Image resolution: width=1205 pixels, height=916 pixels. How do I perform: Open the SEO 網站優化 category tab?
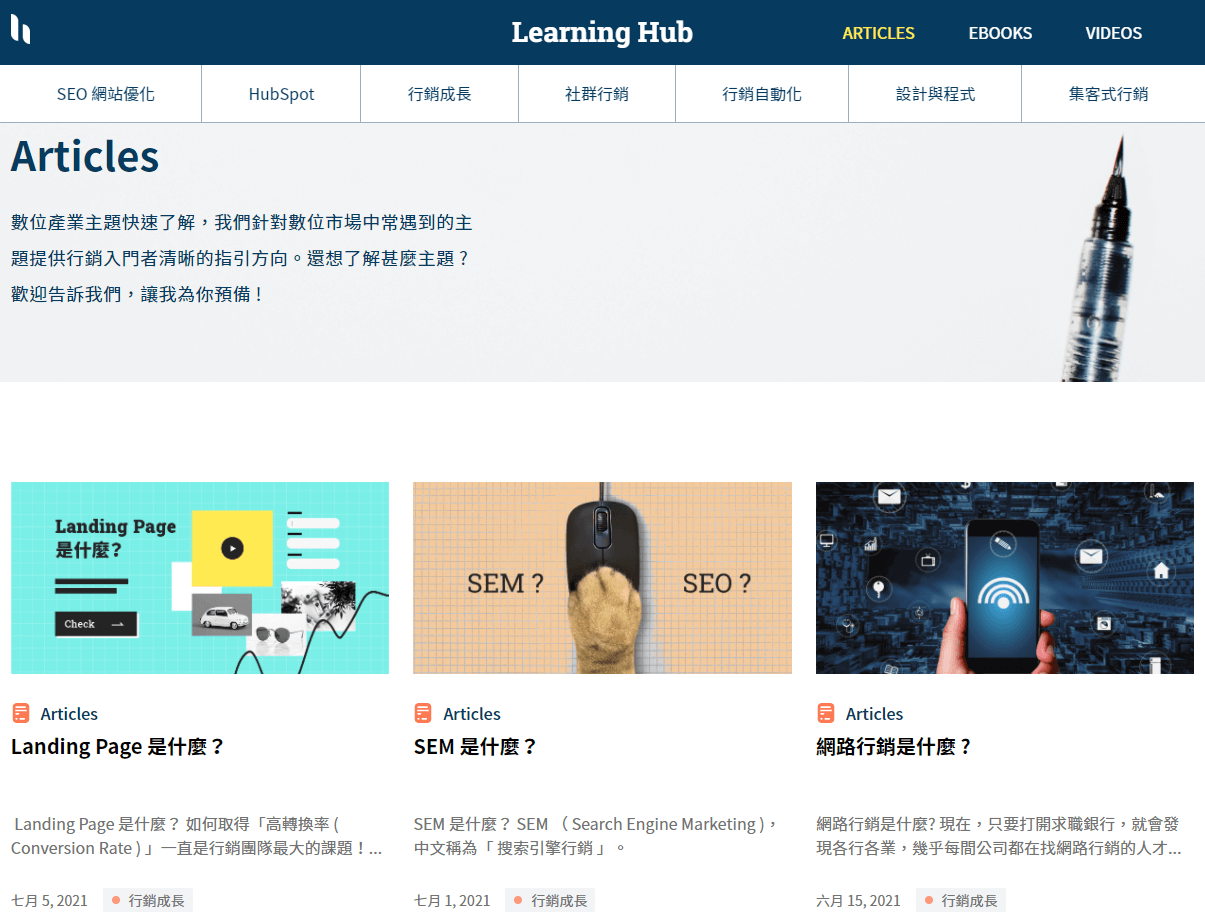point(100,93)
